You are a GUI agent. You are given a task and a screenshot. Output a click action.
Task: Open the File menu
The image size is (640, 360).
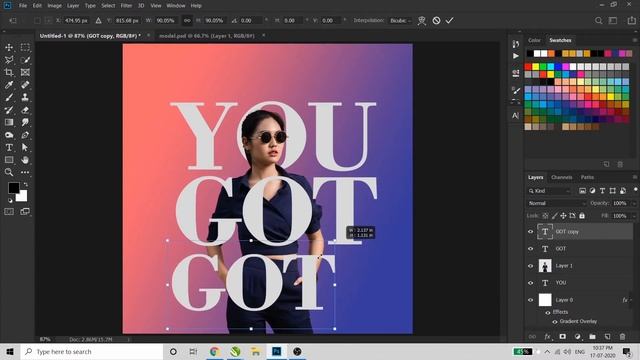23,6
